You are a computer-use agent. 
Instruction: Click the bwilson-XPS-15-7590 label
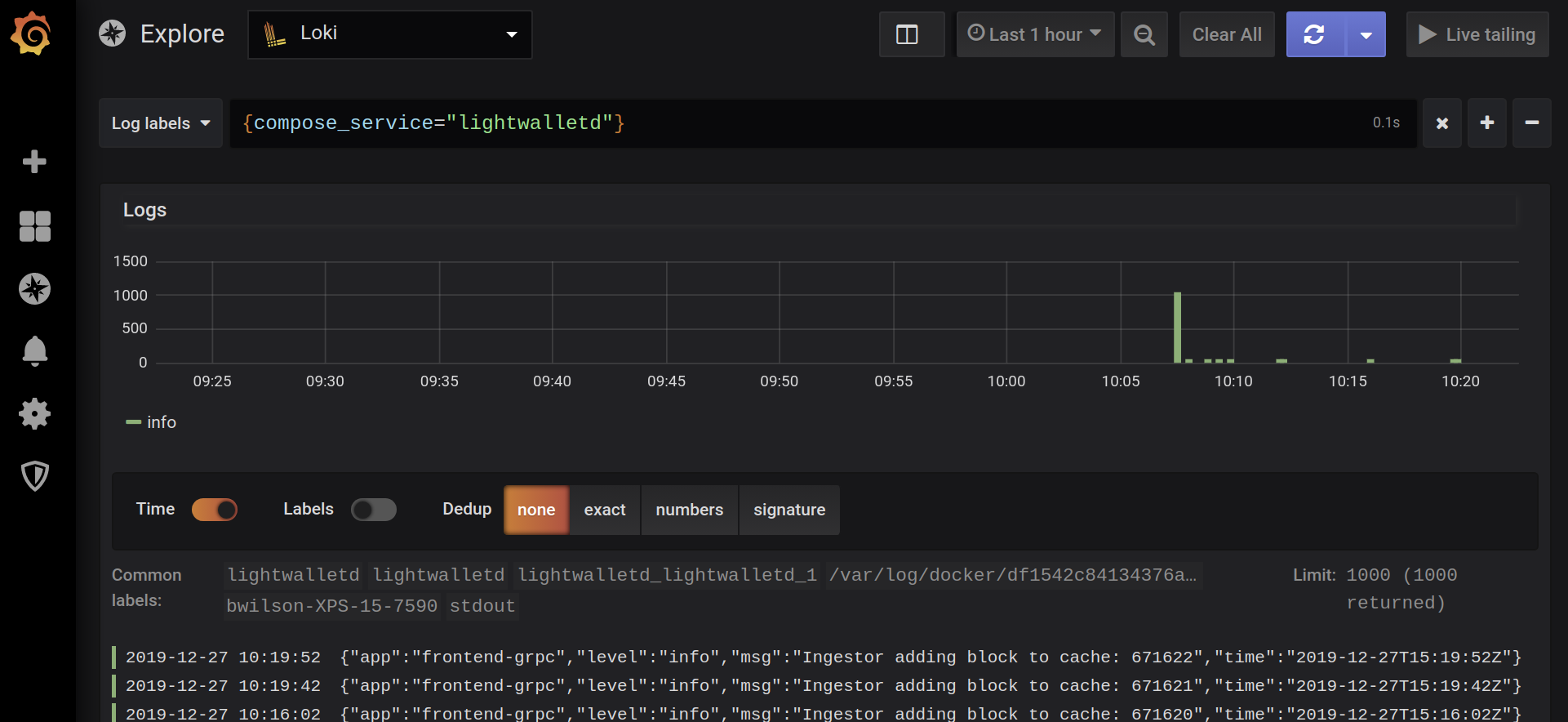pos(331,606)
